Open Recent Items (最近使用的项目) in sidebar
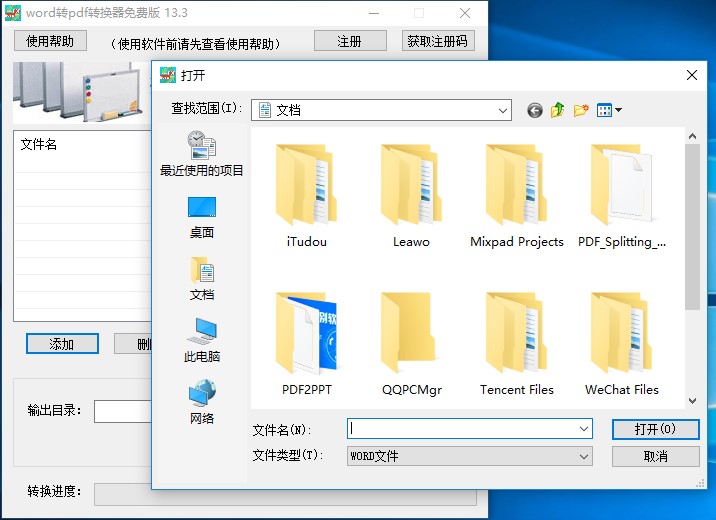 coord(201,154)
